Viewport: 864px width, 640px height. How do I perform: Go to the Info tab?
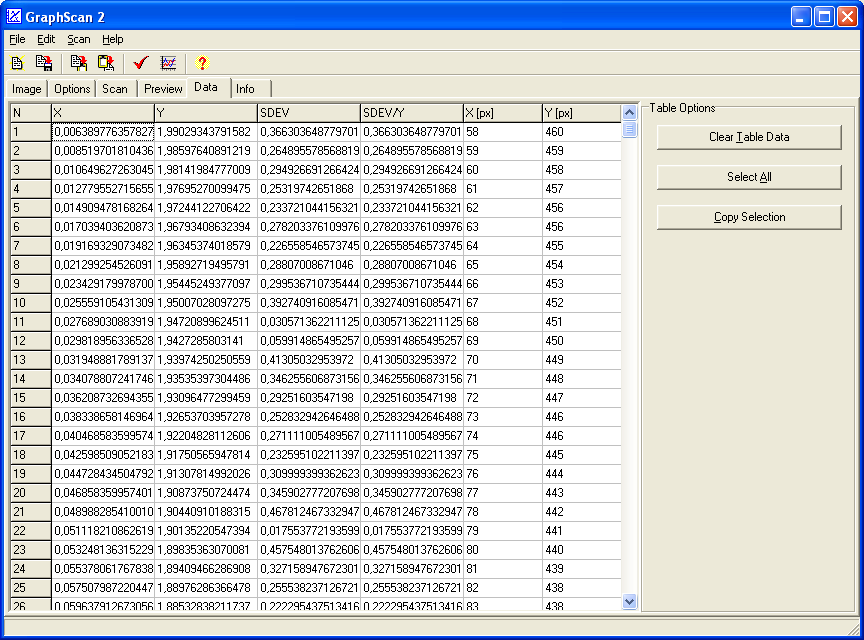coord(245,89)
